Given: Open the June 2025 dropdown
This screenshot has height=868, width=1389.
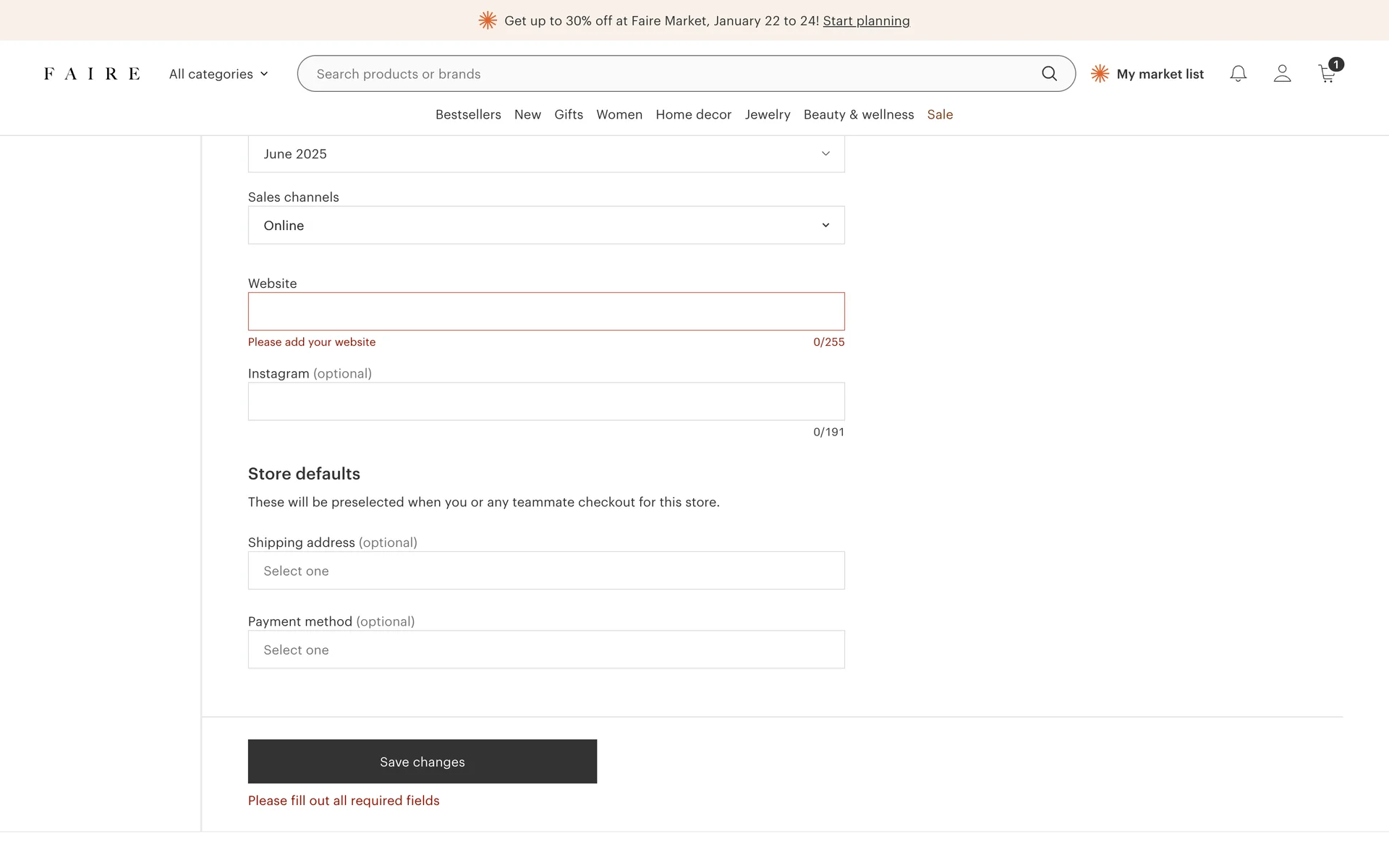Looking at the screenshot, I should (x=546, y=154).
